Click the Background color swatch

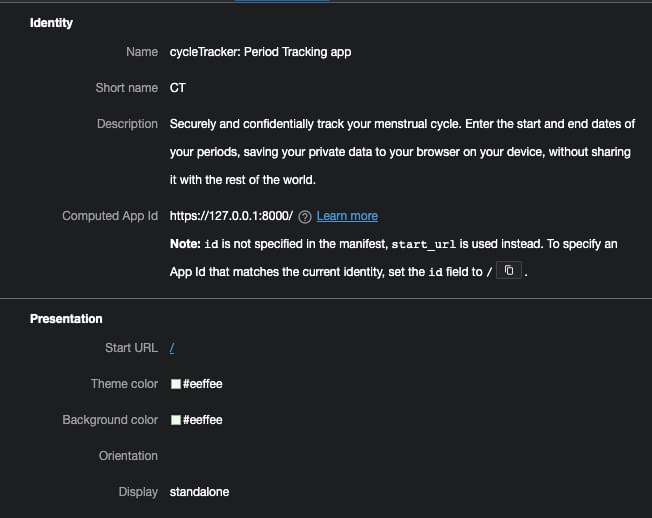point(176,420)
